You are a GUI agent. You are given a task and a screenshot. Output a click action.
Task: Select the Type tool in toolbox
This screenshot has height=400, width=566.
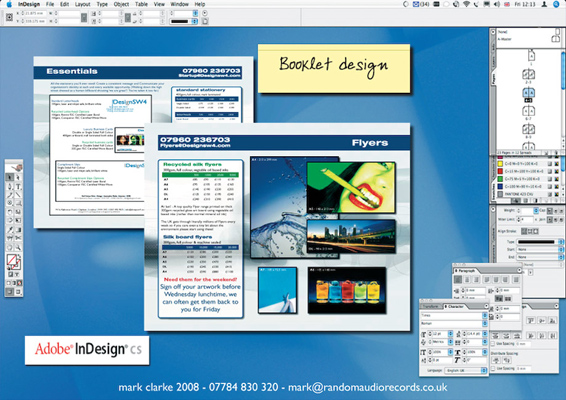(18, 186)
